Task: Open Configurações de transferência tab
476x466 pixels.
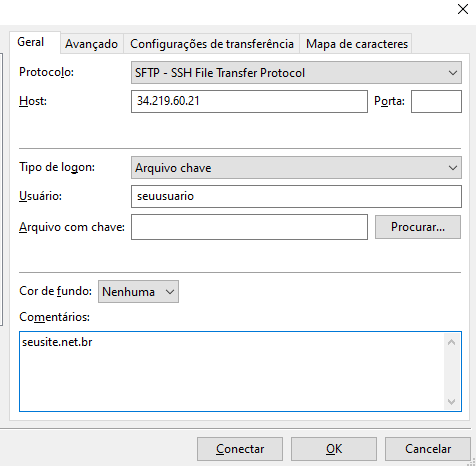Action: (x=212, y=44)
